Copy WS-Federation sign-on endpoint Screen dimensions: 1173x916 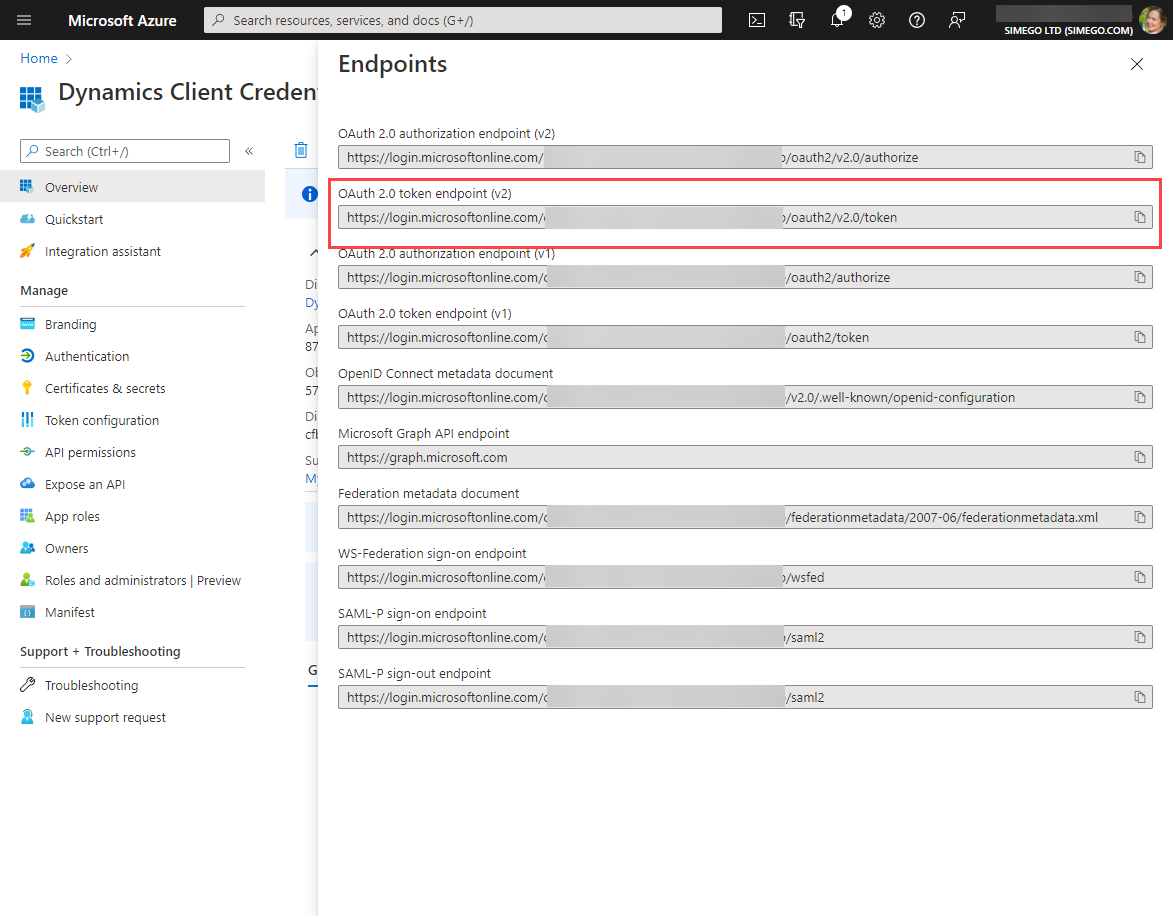pyautogui.click(x=1139, y=577)
